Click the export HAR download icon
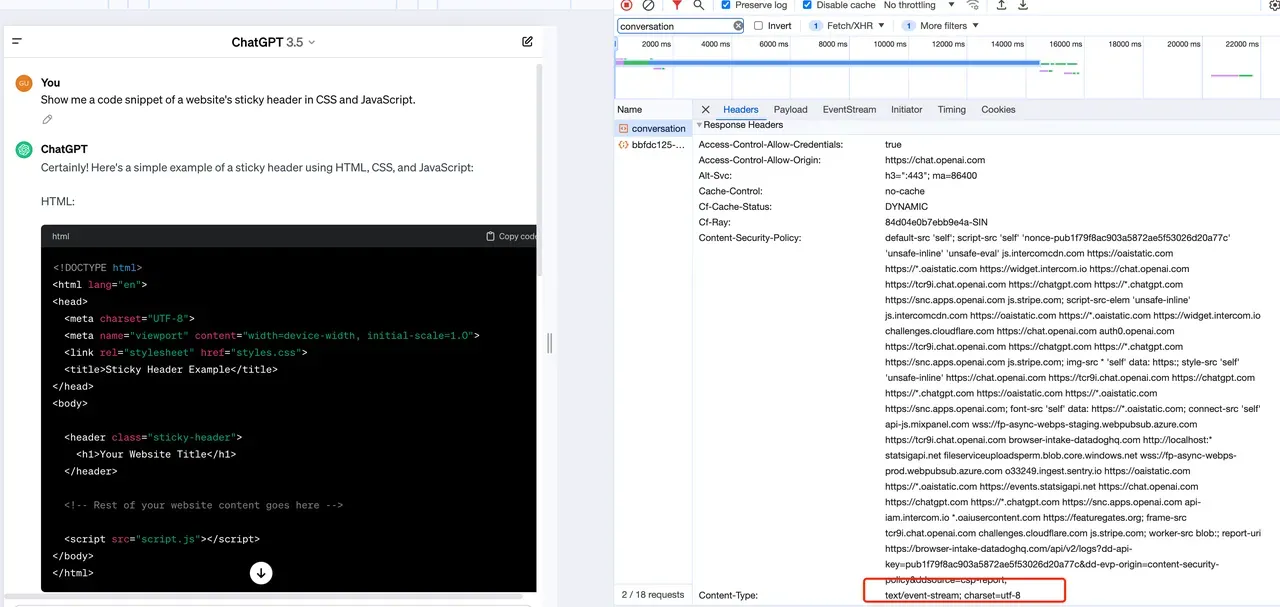The height and width of the screenshot is (607, 1280). click(x=1023, y=5)
